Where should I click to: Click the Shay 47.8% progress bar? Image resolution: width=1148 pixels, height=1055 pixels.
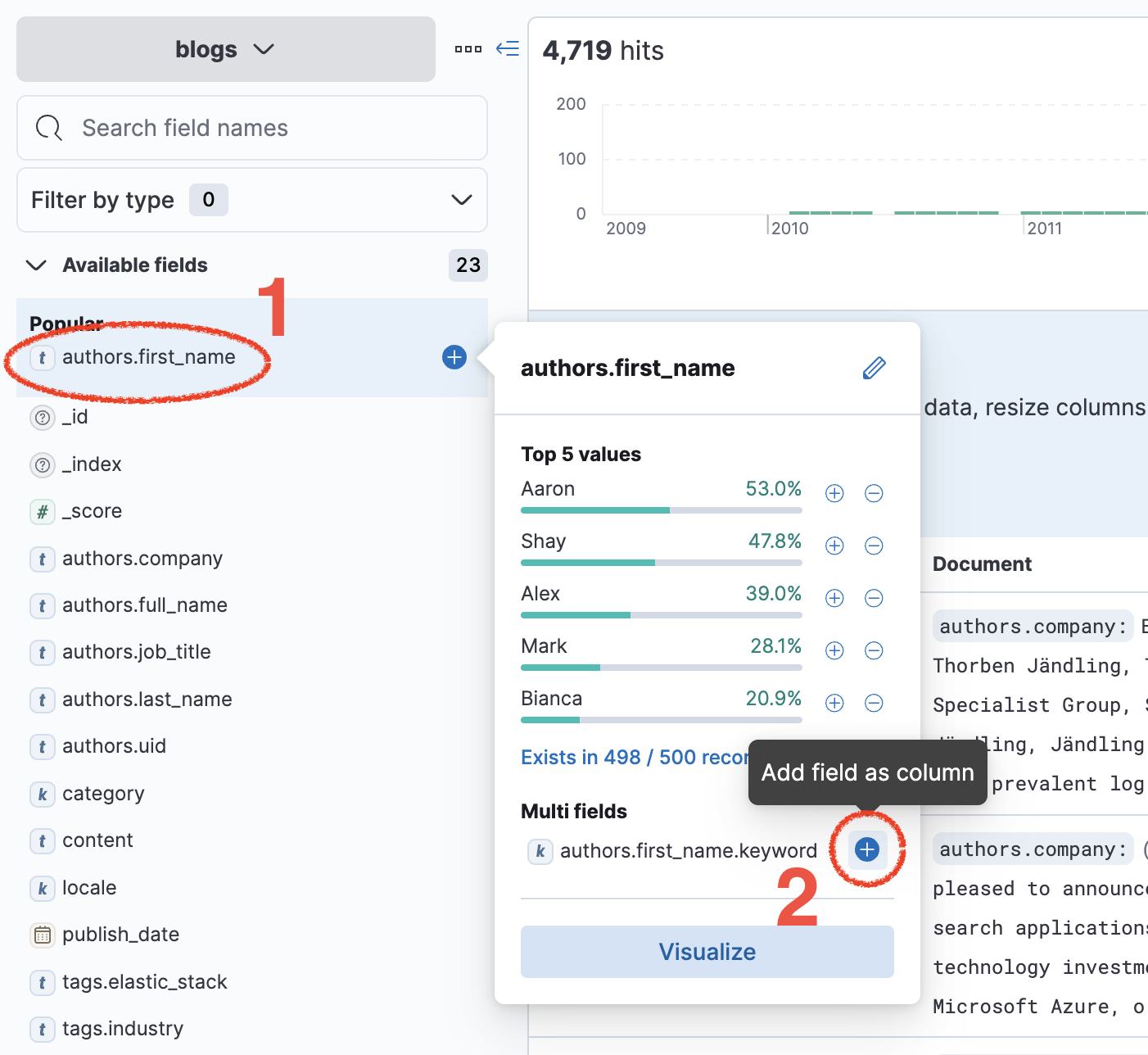tap(662, 563)
